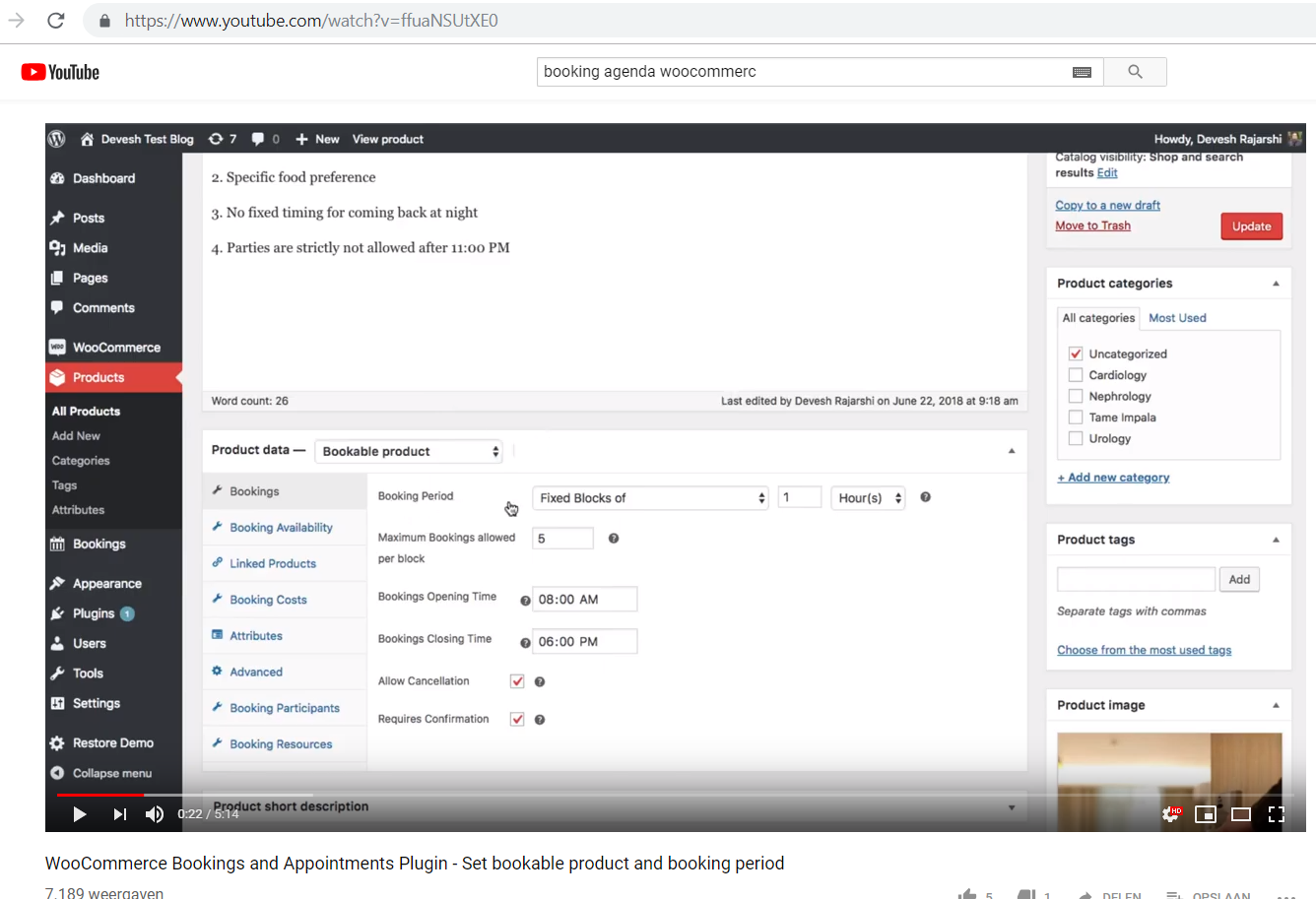Open Categories submenu item
Viewport: 1316px width, 899px height.
81,461
